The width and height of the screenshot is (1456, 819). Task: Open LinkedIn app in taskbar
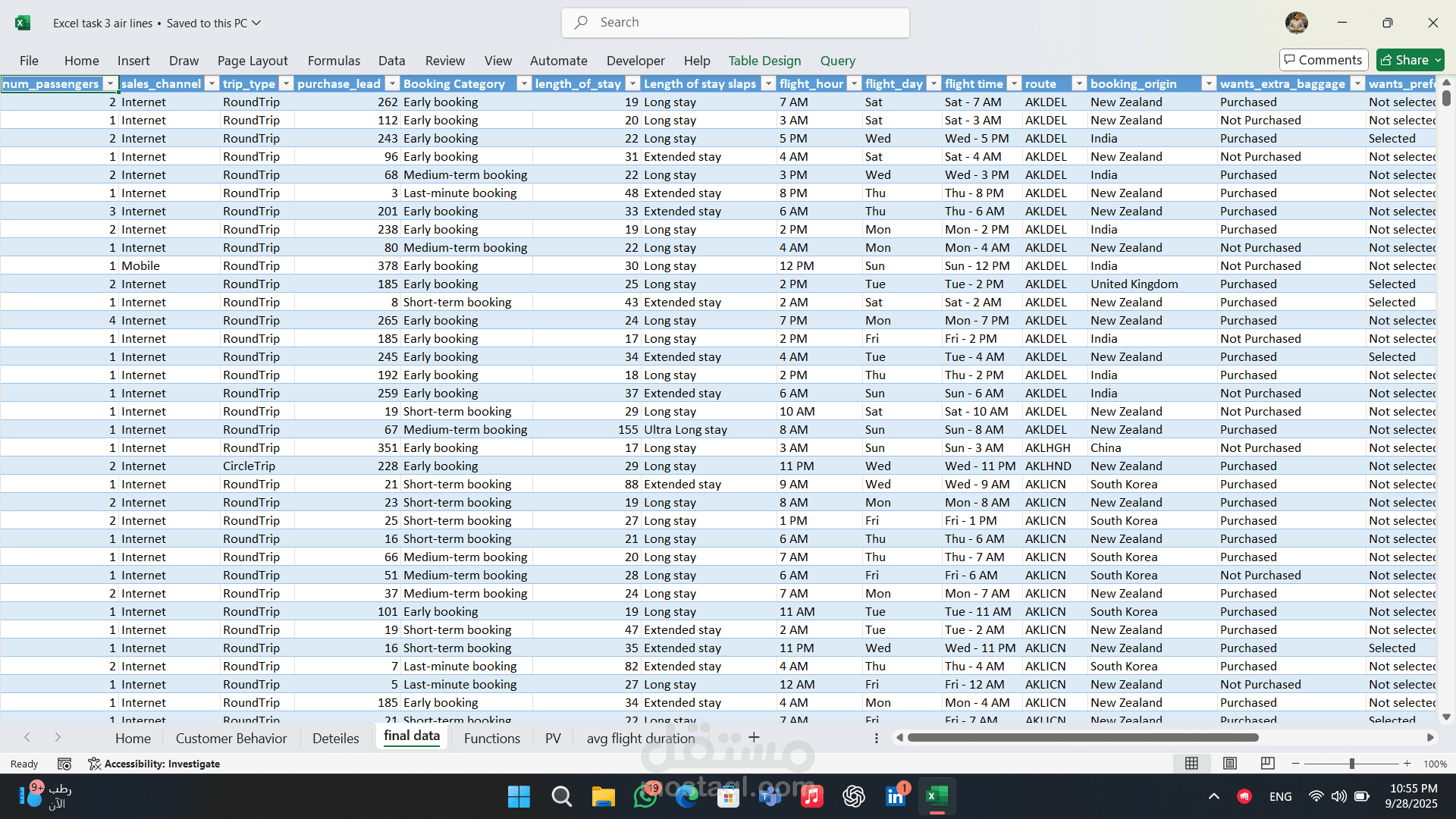tap(895, 796)
